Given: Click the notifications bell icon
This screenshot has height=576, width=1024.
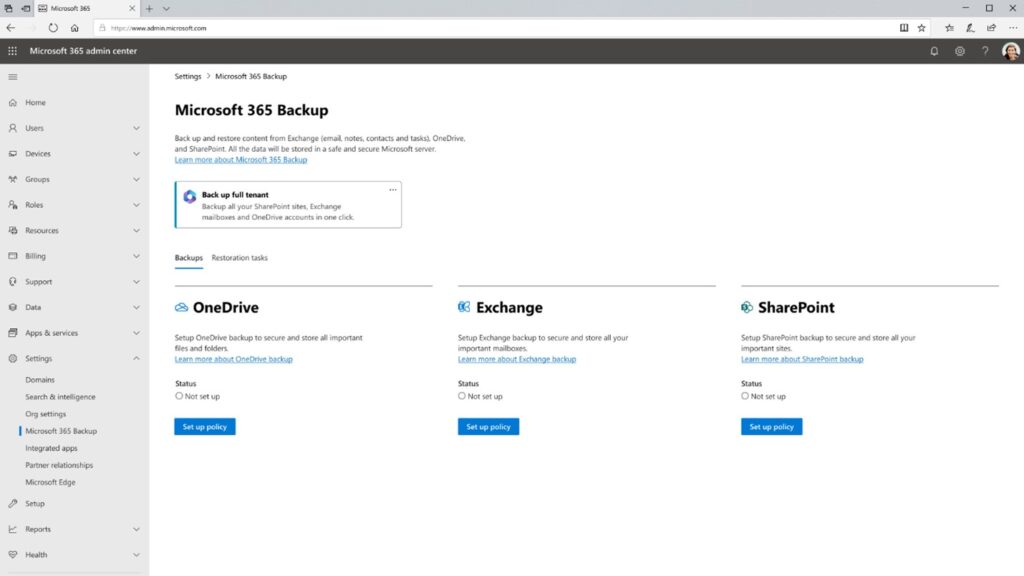Looking at the screenshot, I should tap(934, 51).
